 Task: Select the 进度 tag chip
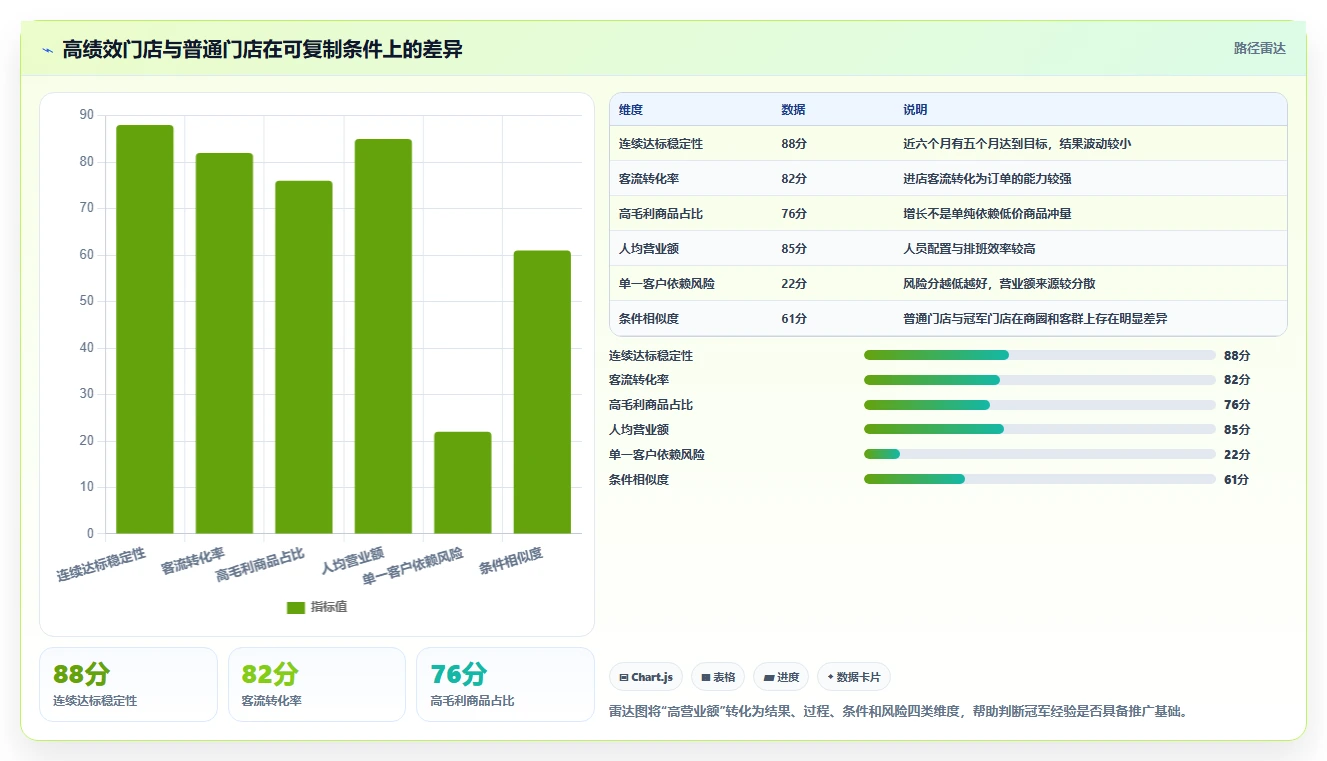pyautogui.click(x=781, y=677)
